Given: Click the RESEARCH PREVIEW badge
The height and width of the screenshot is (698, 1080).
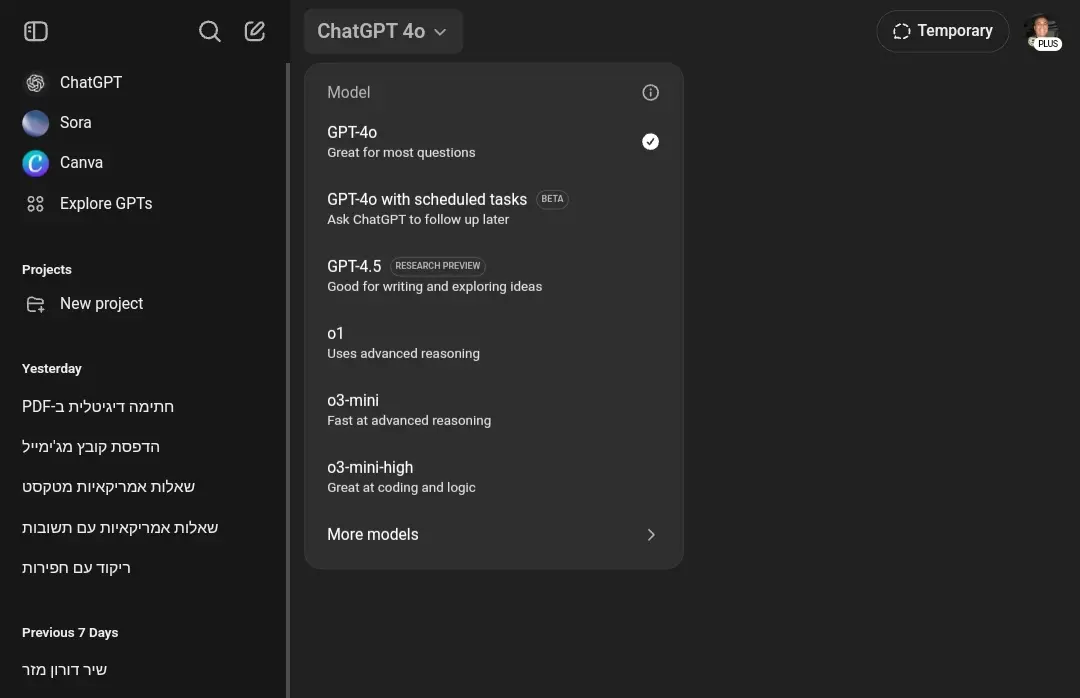Looking at the screenshot, I should [437, 266].
